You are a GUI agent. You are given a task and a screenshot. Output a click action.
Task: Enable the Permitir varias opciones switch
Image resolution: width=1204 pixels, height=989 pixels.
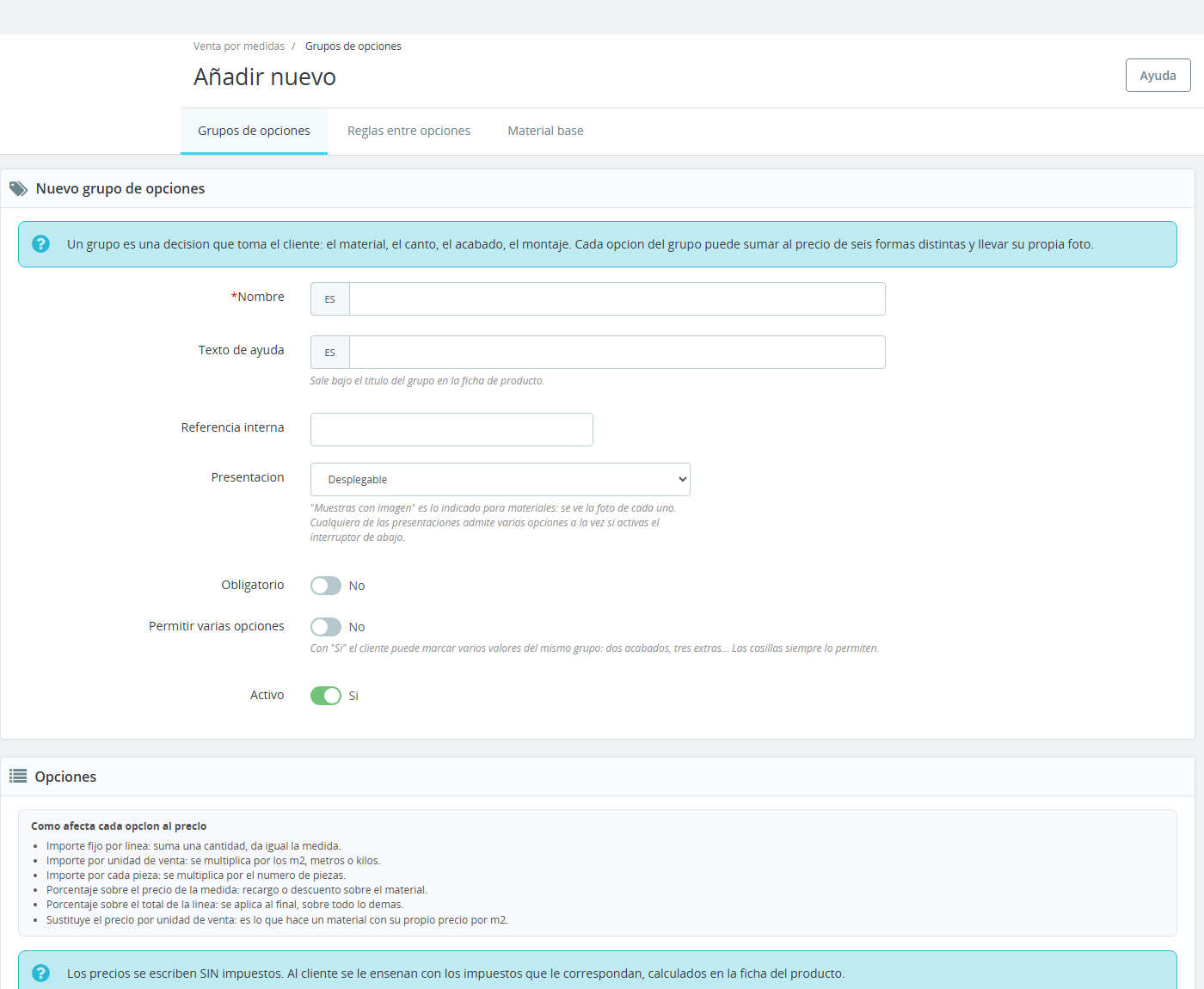[x=326, y=627]
